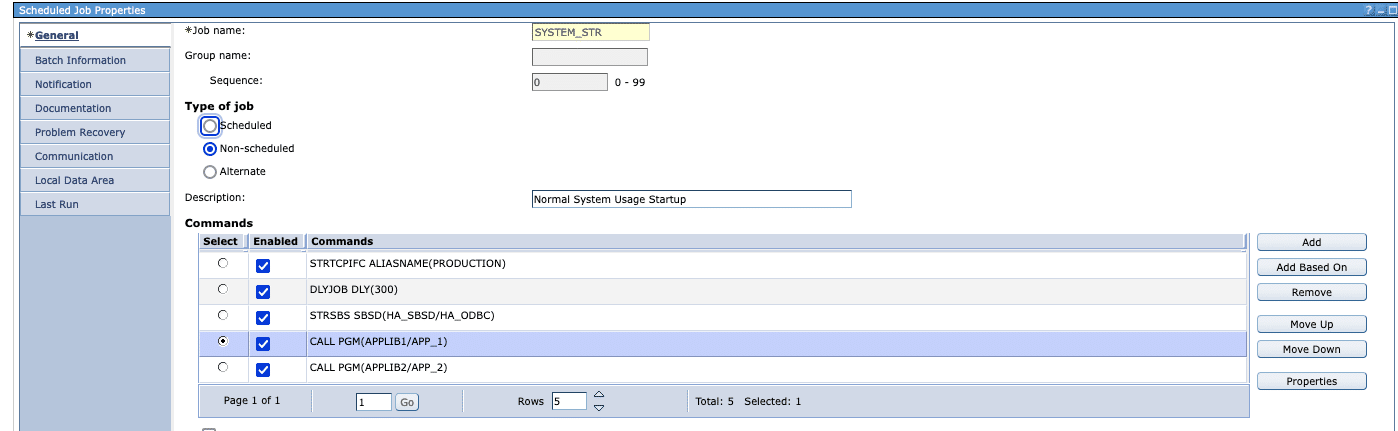Decrease rows with the down arrow
This screenshot has width=1398, height=431.
click(599, 407)
